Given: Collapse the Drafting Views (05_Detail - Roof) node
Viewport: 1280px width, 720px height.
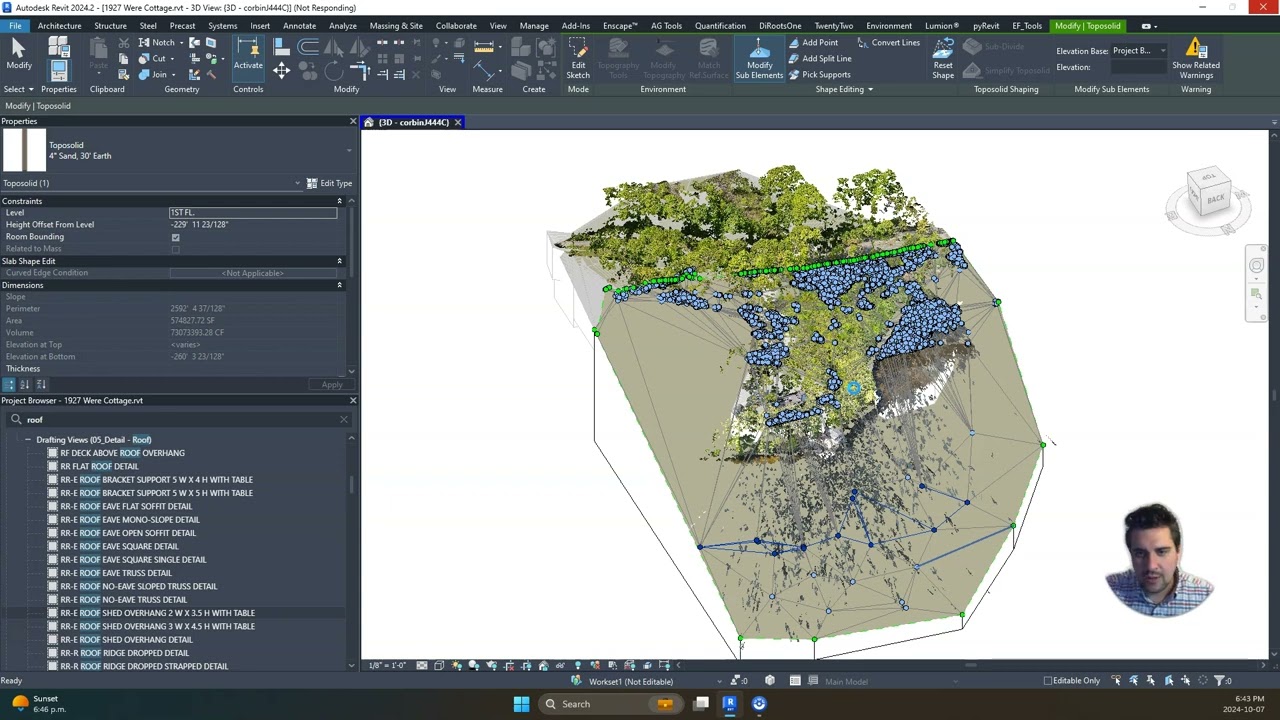Looking at the screenshot, I should tap(28, 440).
